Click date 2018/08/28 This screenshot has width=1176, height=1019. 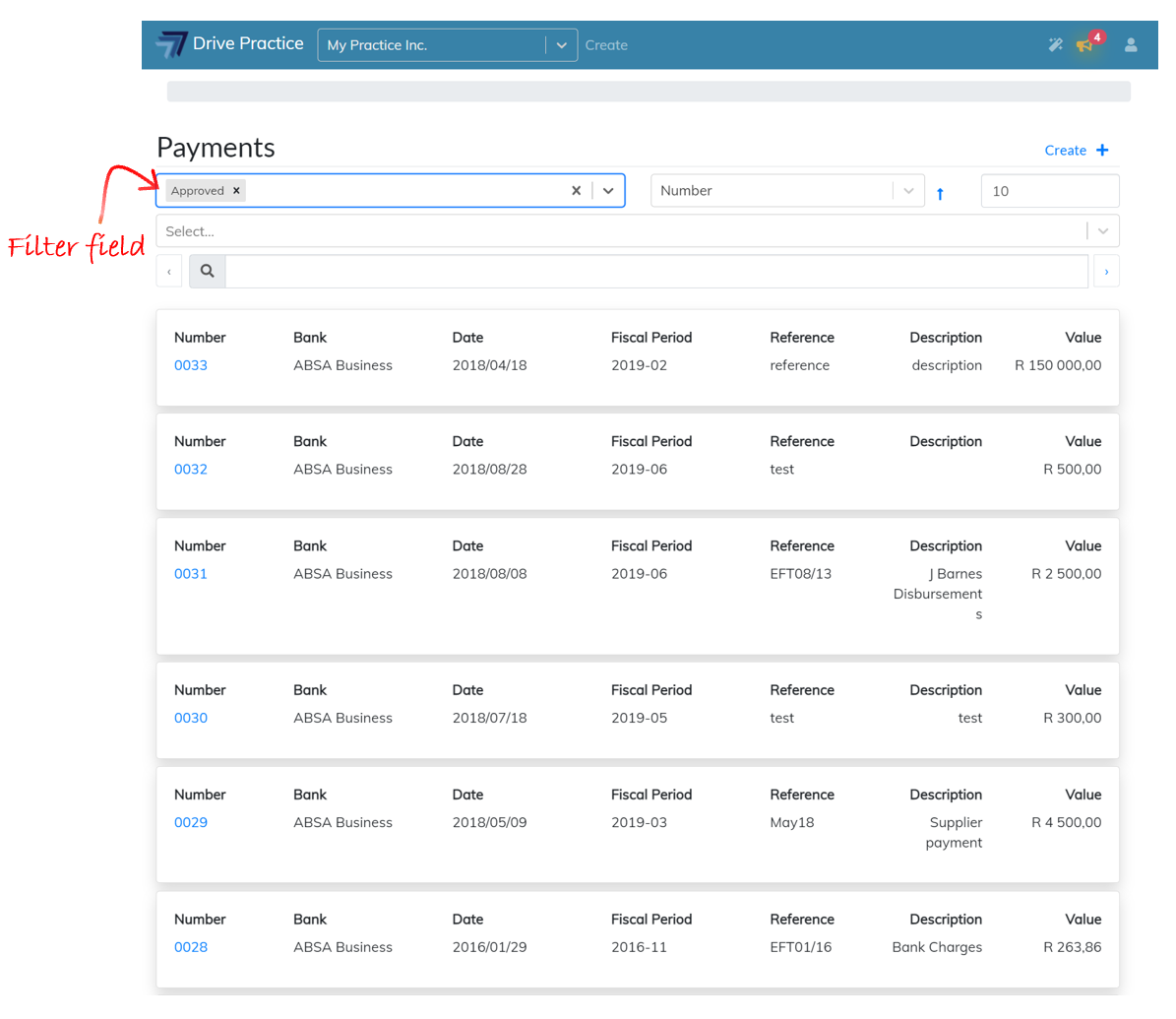489,469
